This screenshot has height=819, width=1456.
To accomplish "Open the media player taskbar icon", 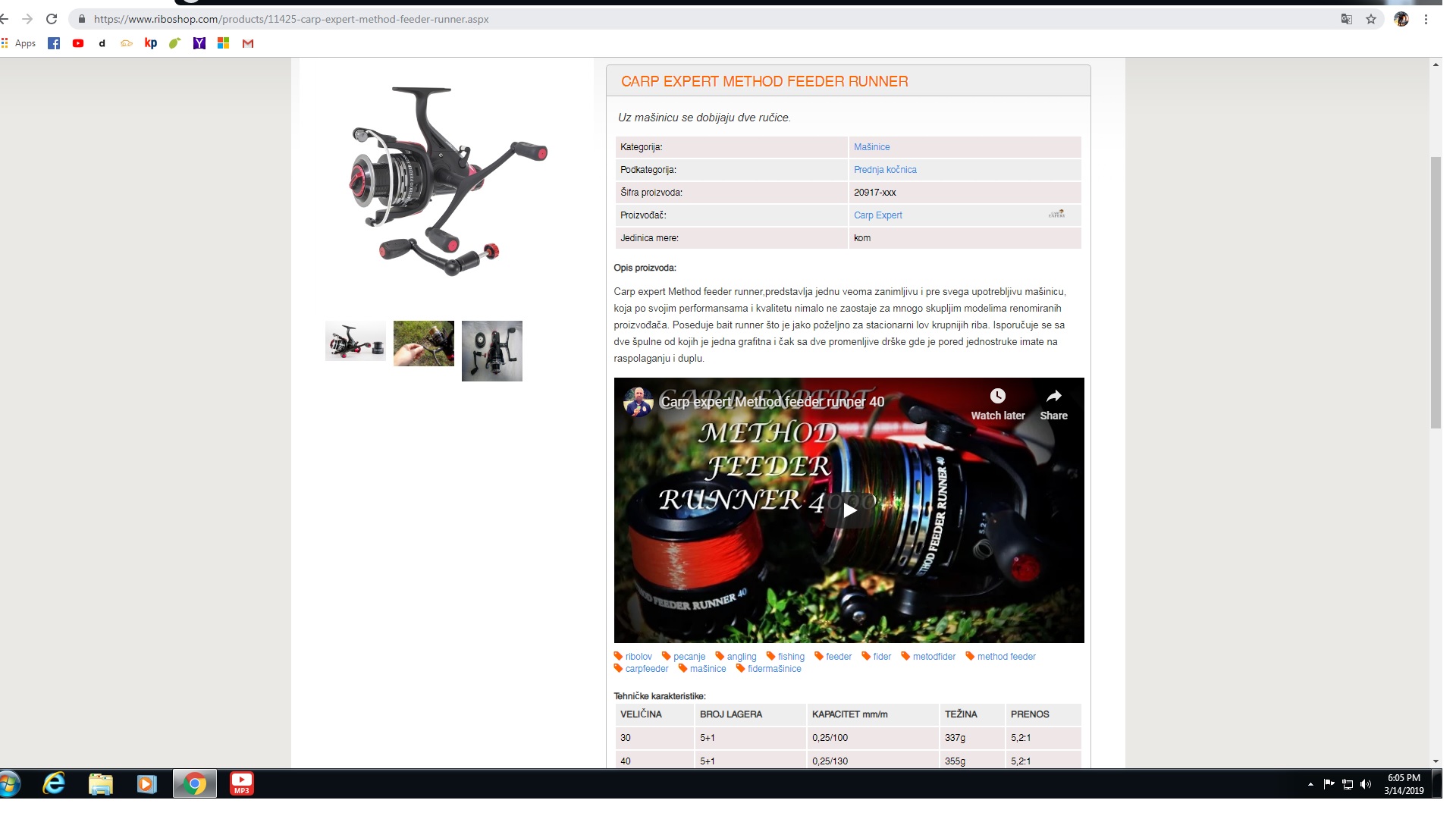I will [146, 783].
